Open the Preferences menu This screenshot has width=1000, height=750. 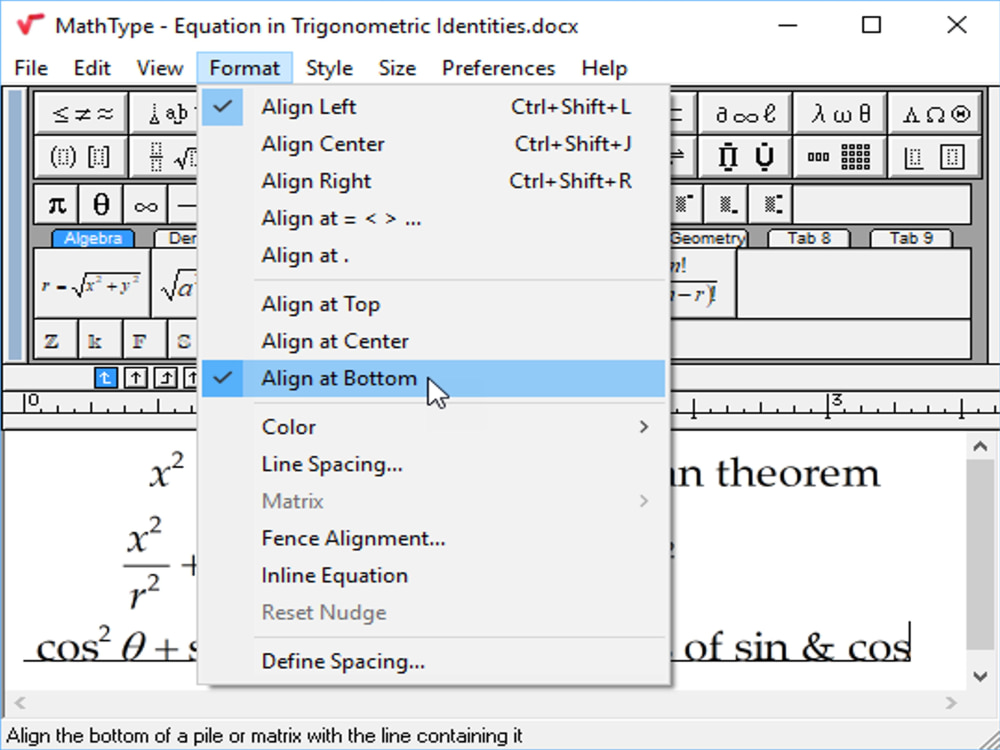tap(498, 68)
